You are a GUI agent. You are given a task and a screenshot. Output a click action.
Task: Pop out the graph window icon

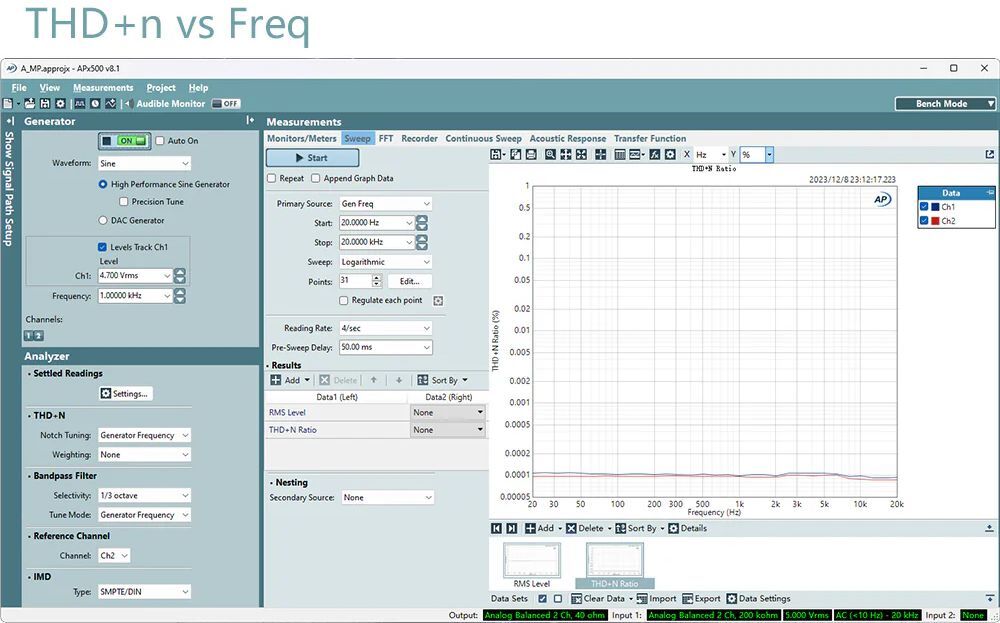(989, 154)
